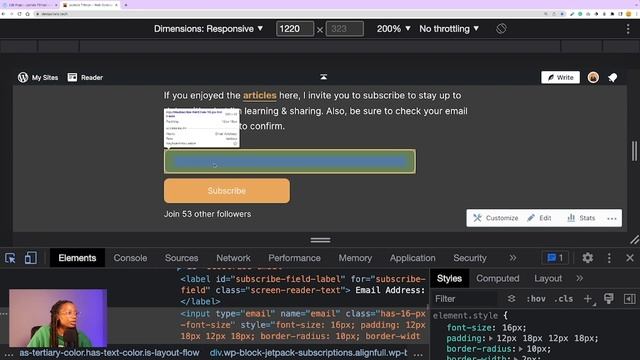Open the 200% zoom dropdown
This screenshot has width=640, height=360.
click(393, 29)
